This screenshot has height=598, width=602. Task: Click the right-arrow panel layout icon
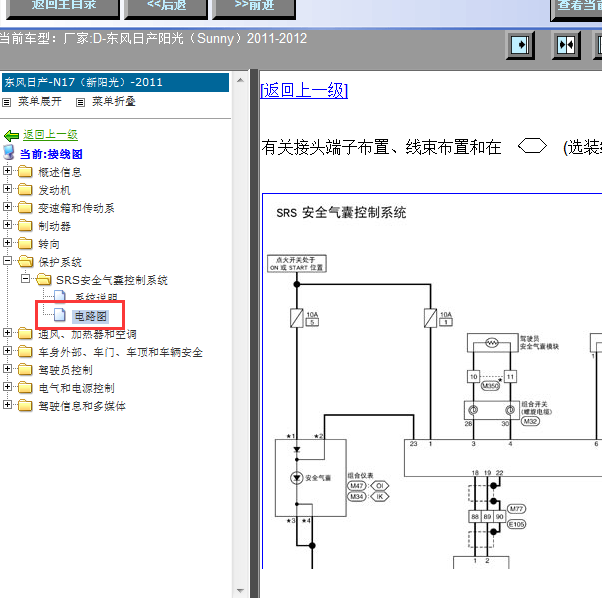pyautogui.click(x=521, y=45)
